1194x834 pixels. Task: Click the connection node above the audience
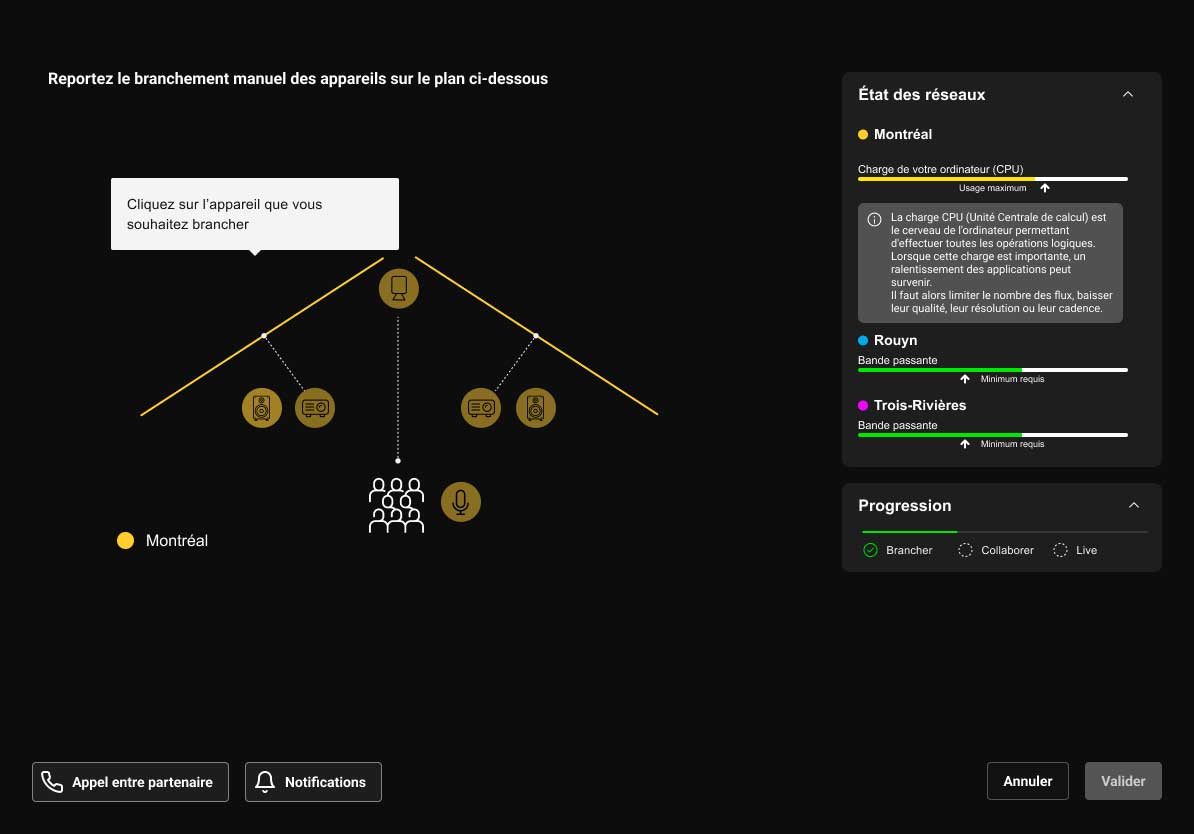397,461
